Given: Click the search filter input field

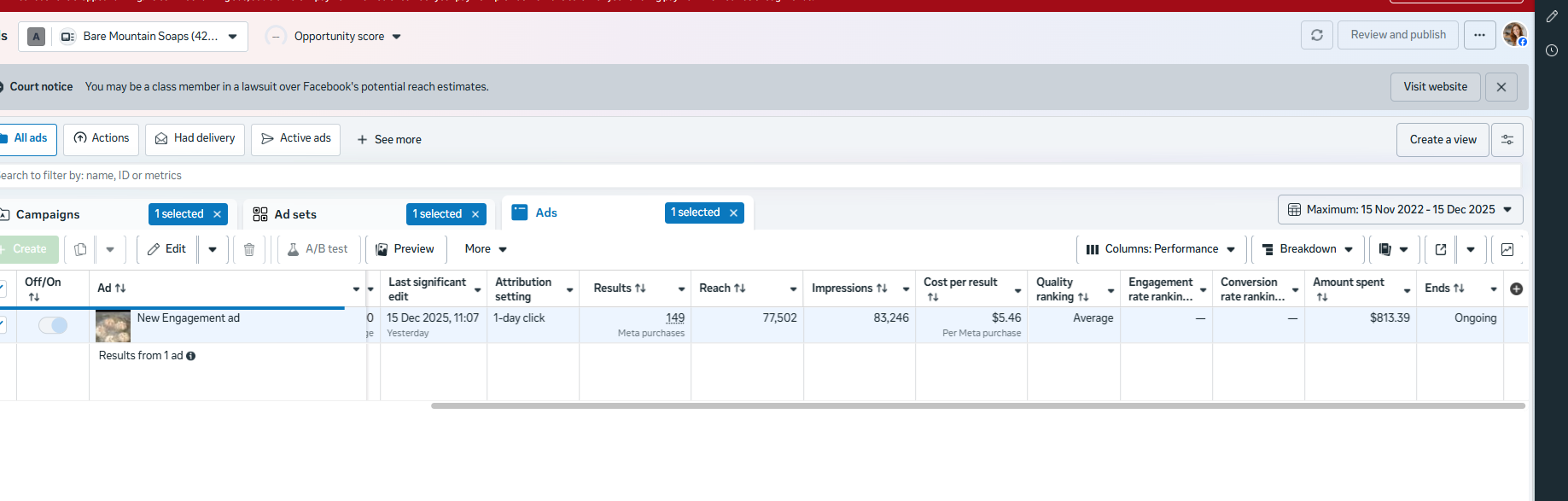Looking at the screenshot, I should 760,176.
